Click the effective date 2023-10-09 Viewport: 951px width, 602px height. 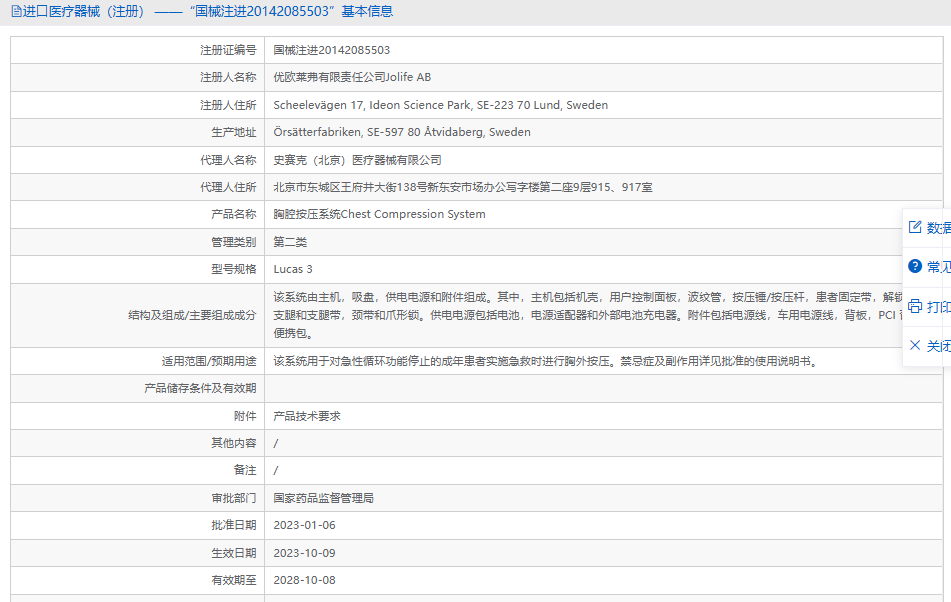(304, 553)
